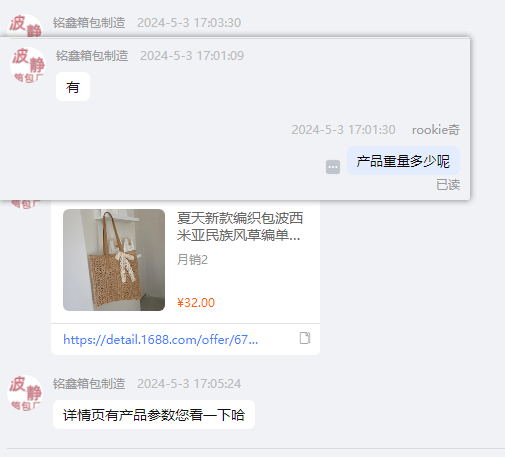Click the three-dots more options icon
This screenshot has height=457, width=505.
[x=333, y=167]
